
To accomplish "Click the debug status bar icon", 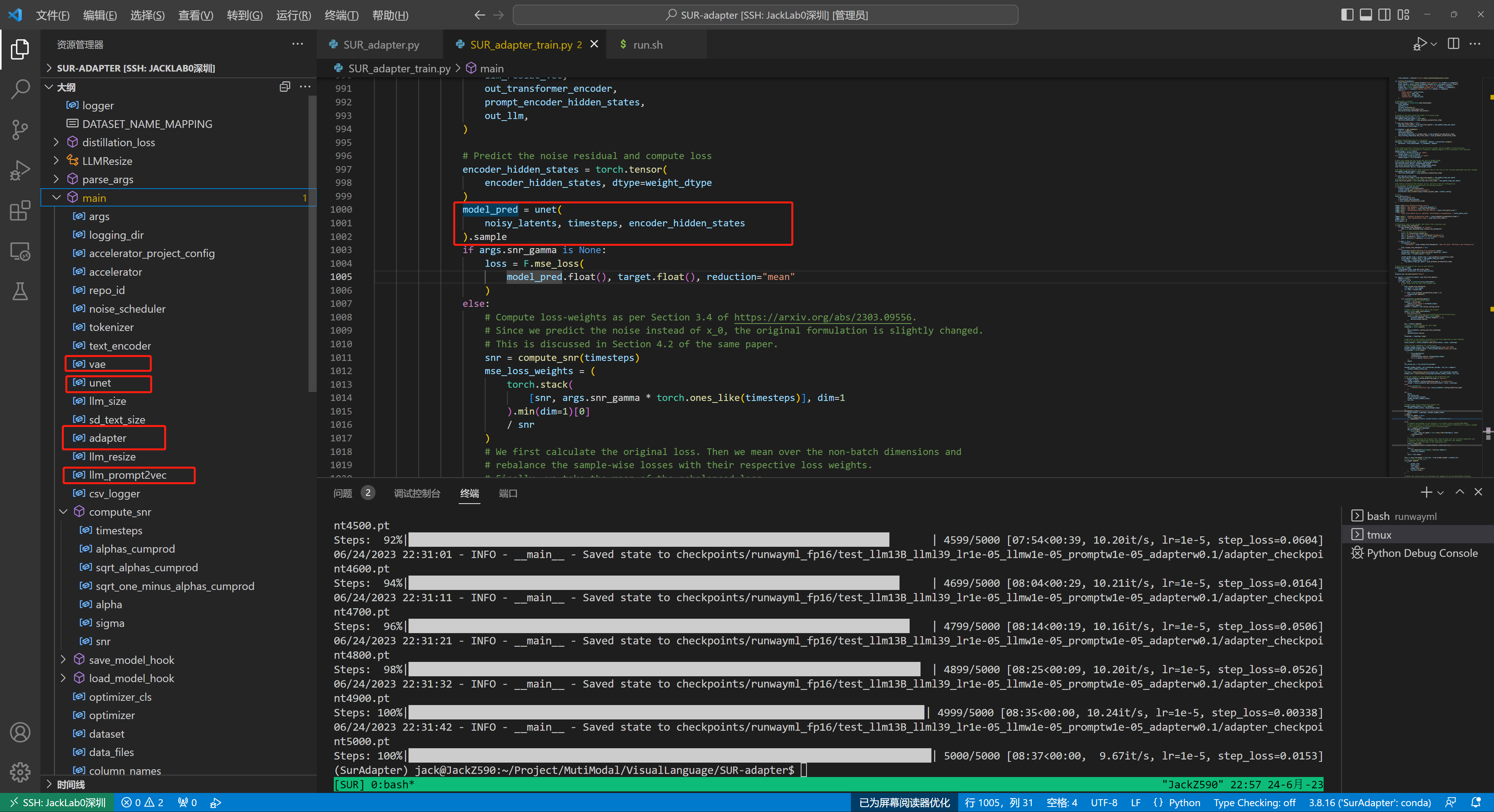I will [215, 803].
